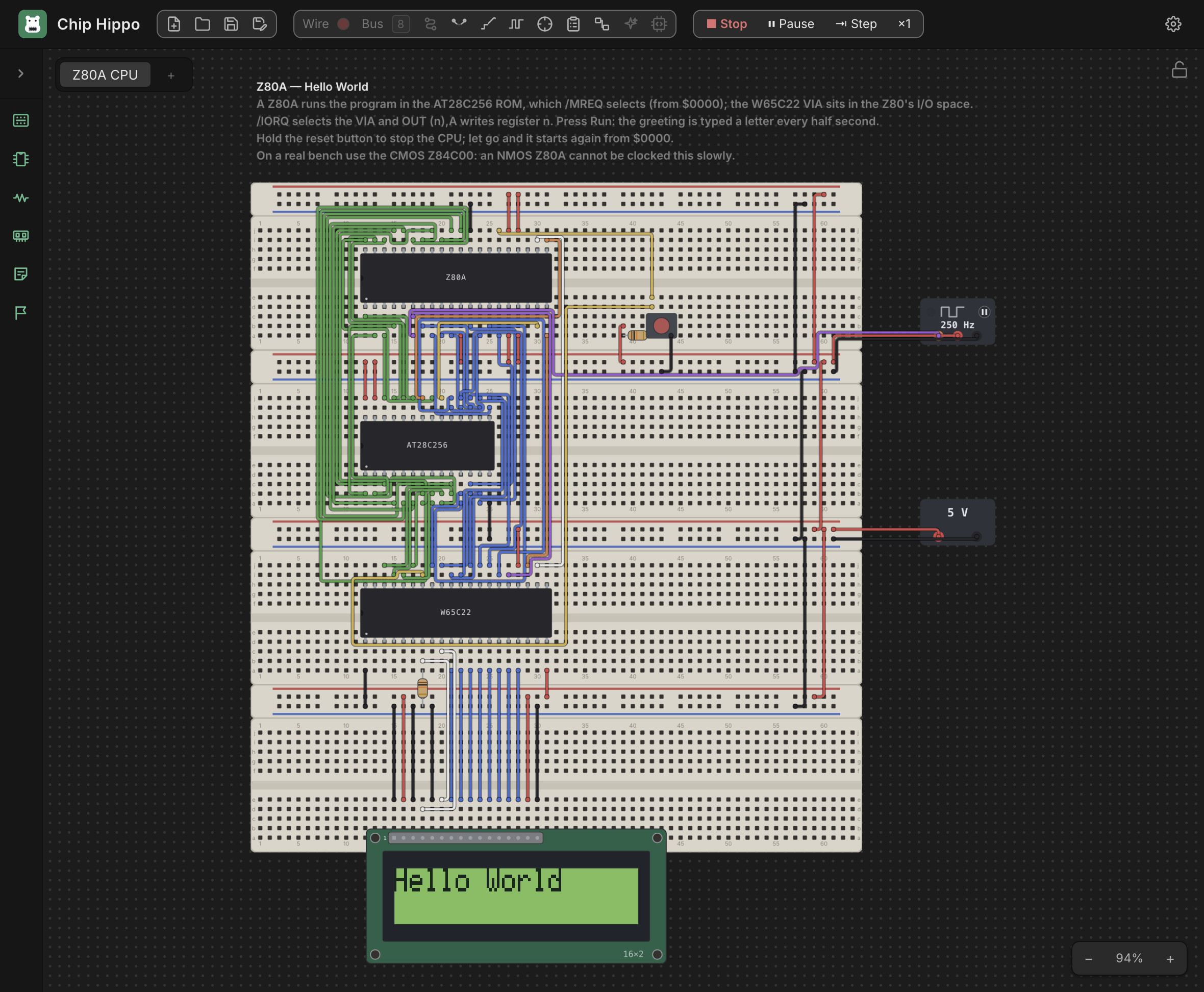Save project with the floppy disk icon
This screenshot has height=992, width=1204.
(x=231, y=24)
